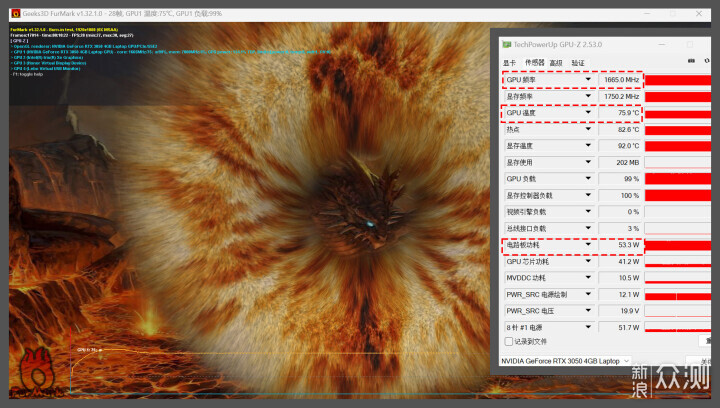This screenshot has width=720, height=408.
Task: Click the GPU-Z refresh icon
Action: tap(707, 61)
